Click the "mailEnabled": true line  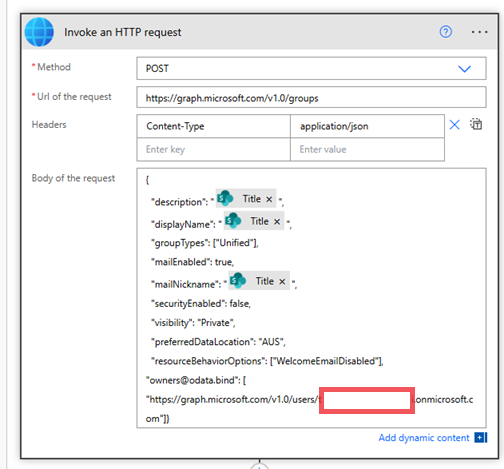click(193, 262)
